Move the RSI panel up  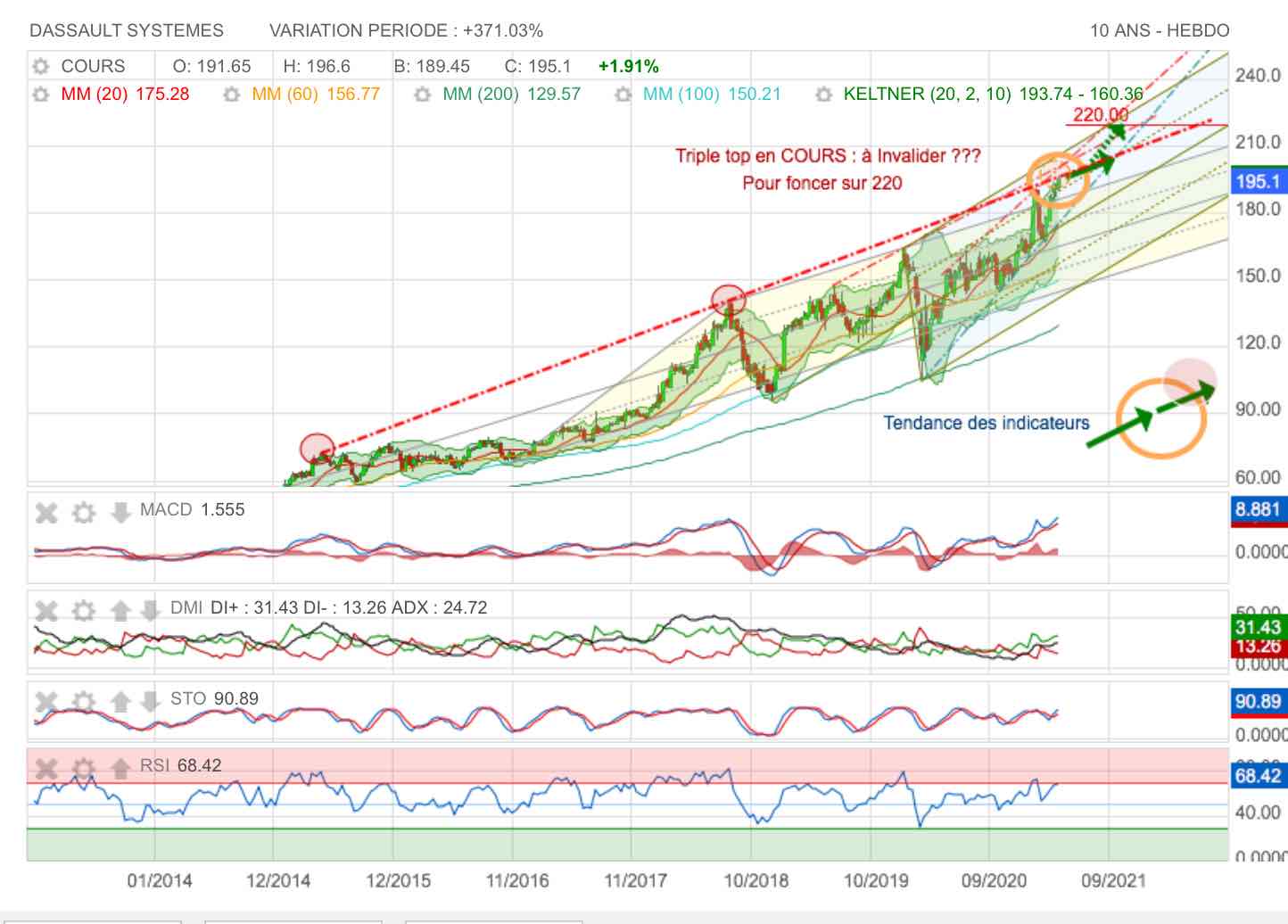coord(120,768)
